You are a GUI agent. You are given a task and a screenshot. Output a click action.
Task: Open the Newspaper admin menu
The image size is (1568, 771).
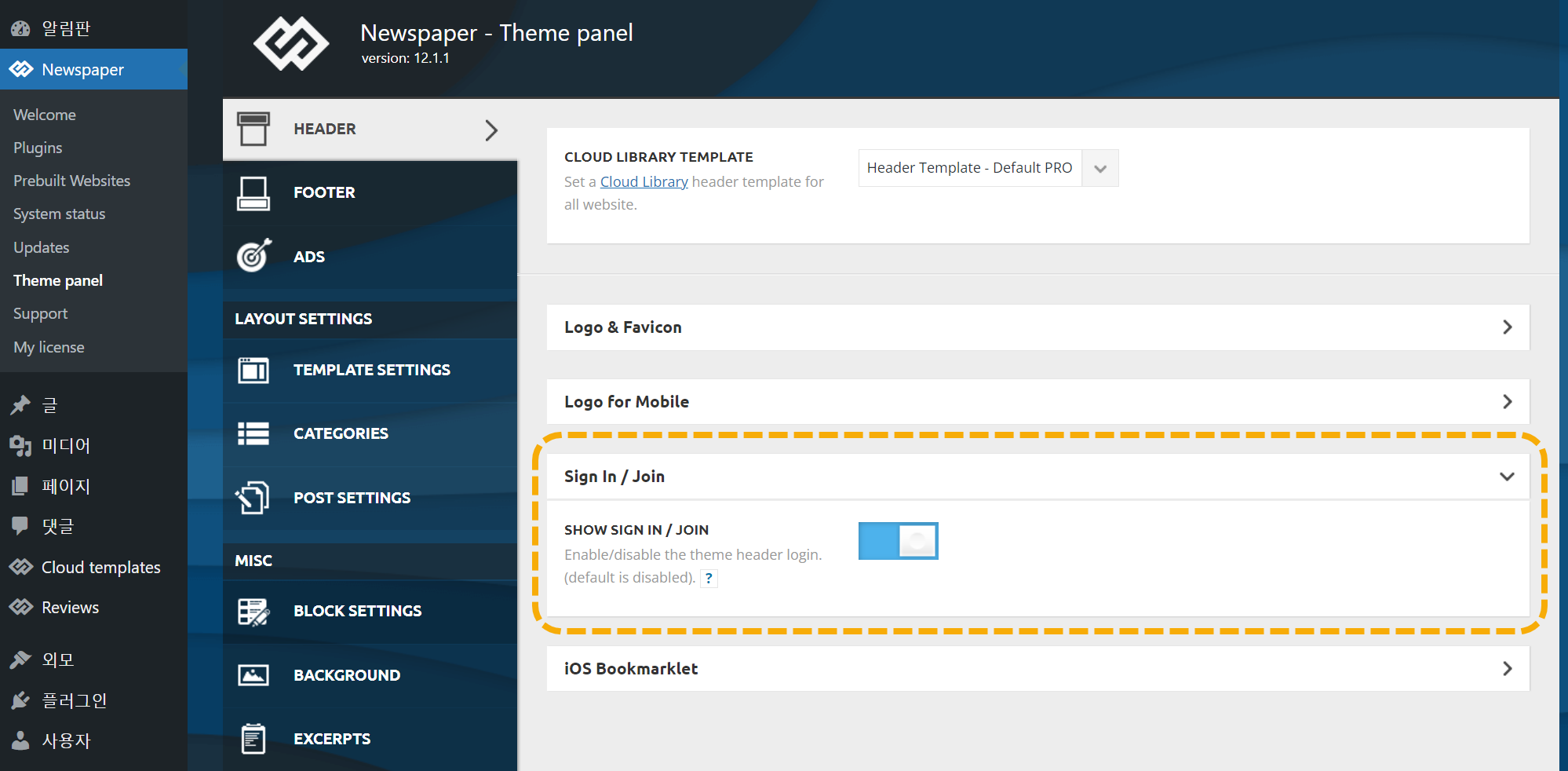(x=93, y=69)
